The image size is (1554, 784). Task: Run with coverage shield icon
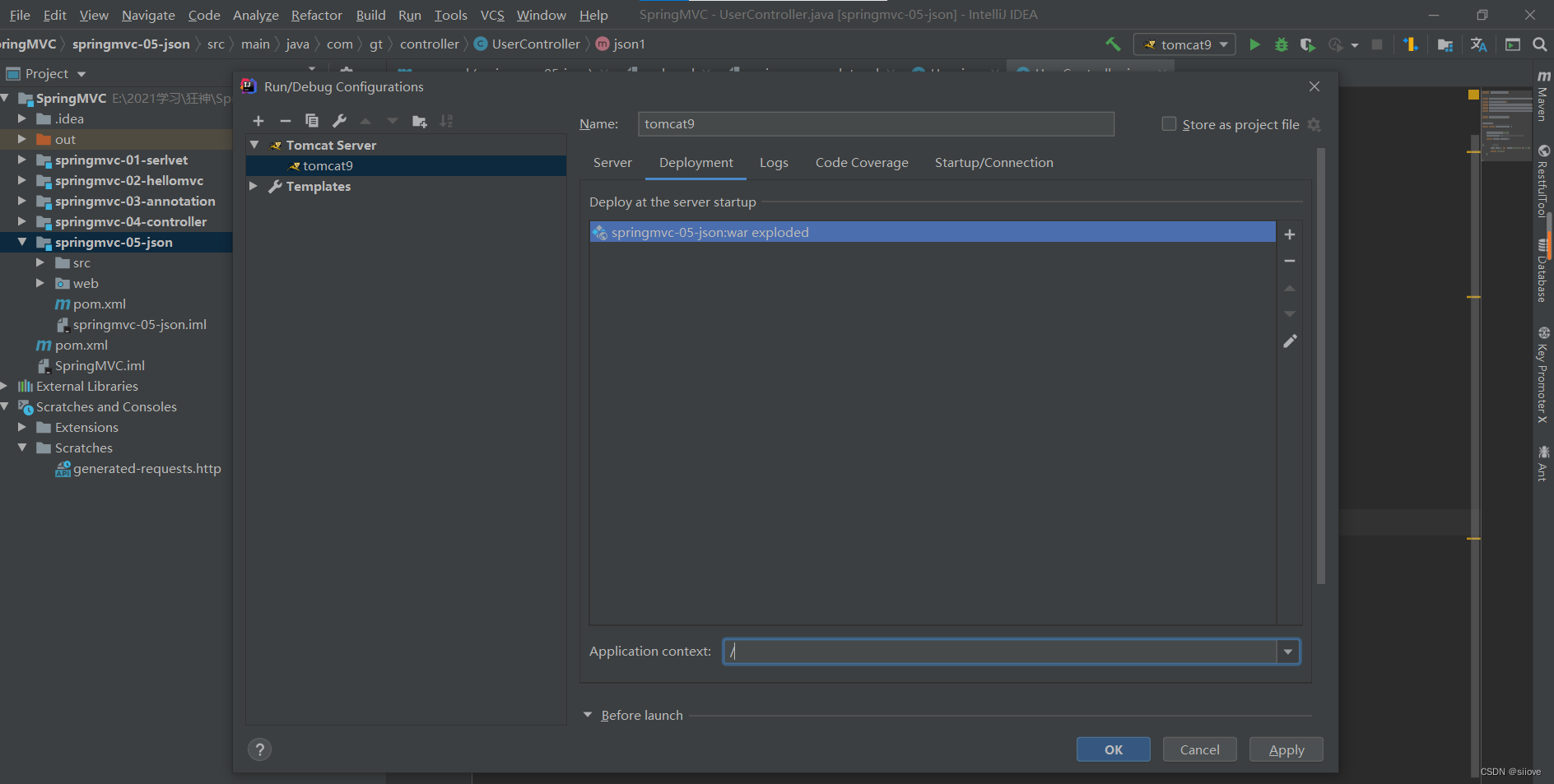click(x=1308, y=44)
